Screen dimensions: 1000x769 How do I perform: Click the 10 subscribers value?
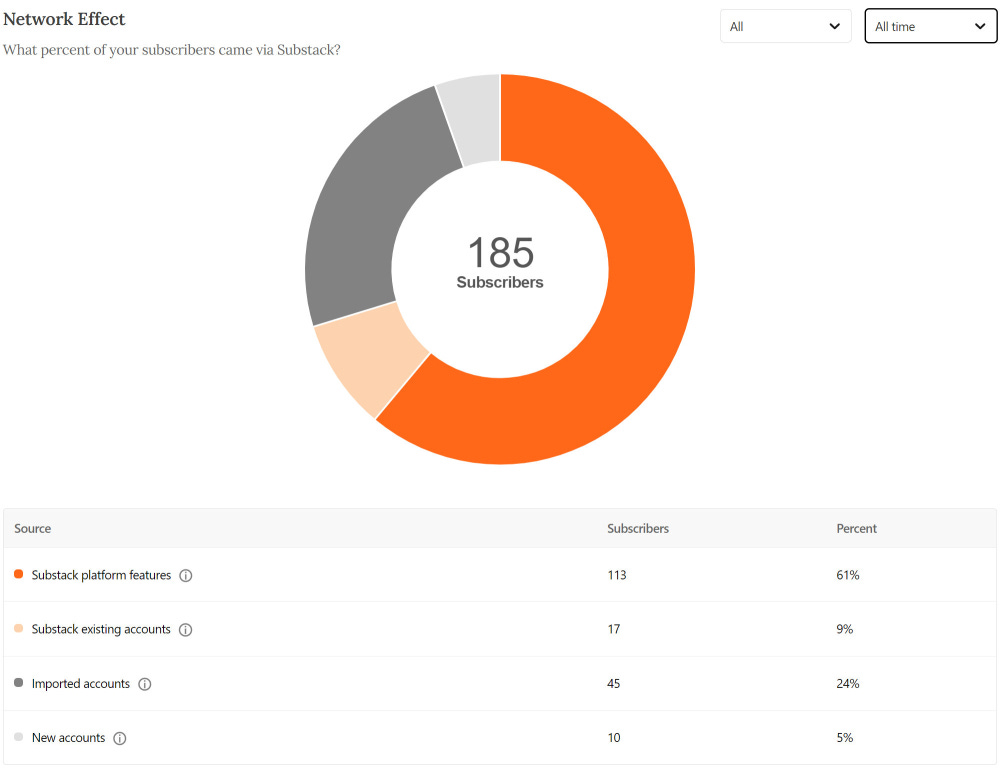614,738
